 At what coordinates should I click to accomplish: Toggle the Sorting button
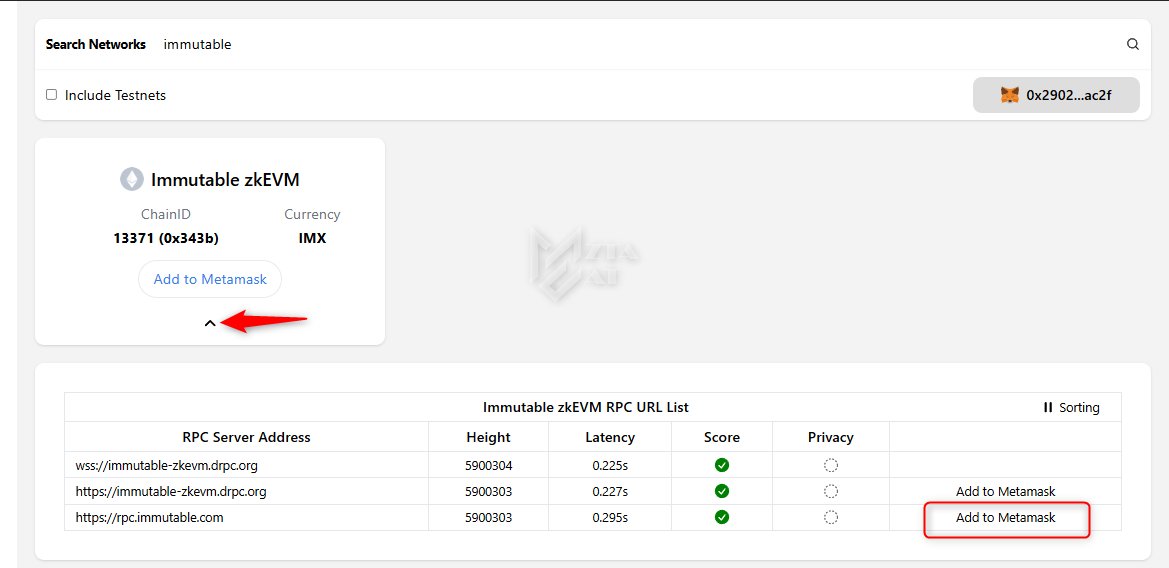click(x=1071, y=408)
